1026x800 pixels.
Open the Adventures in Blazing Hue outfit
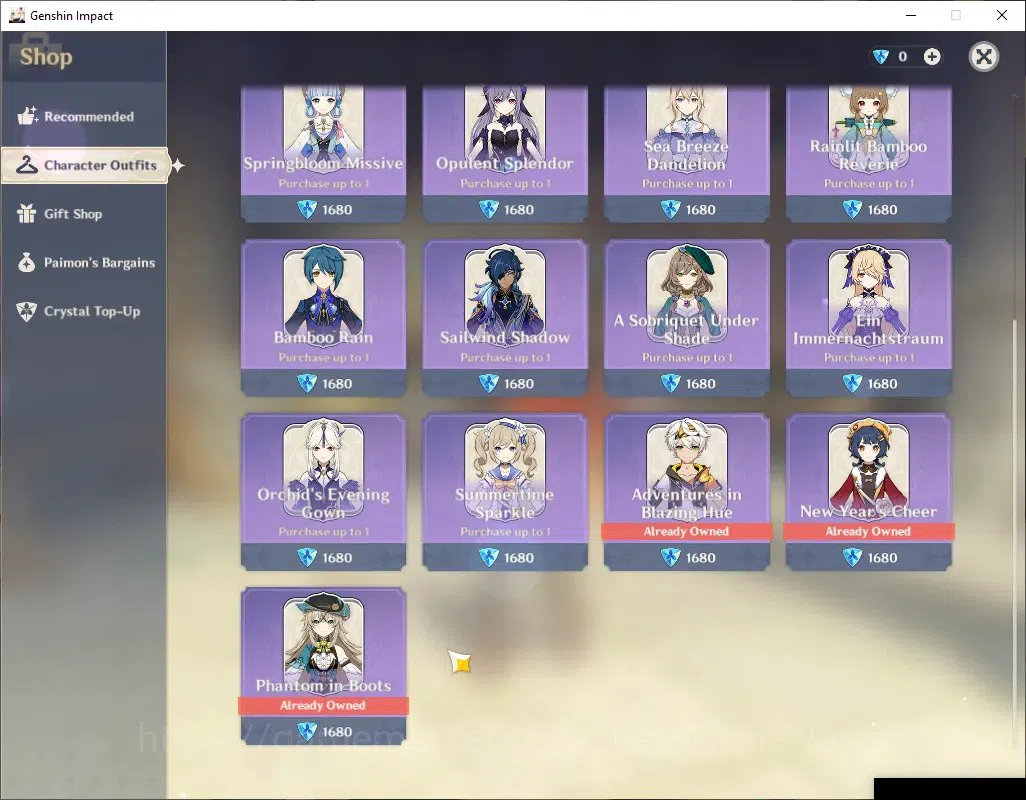[x=686, y=492]
